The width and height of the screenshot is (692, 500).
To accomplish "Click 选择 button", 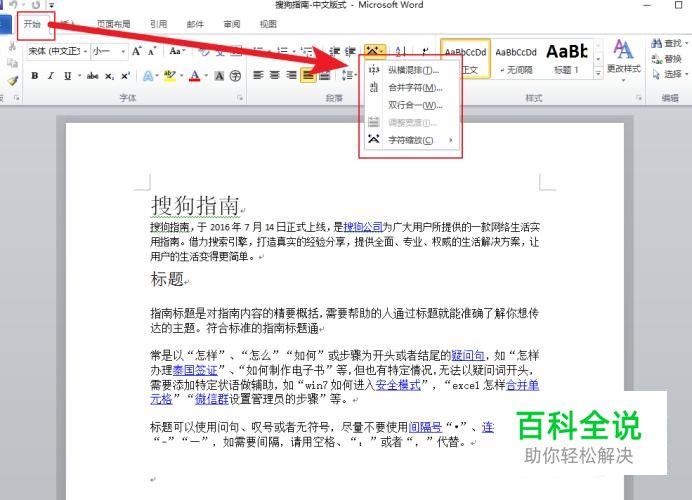I will click(x=669, y=74).
